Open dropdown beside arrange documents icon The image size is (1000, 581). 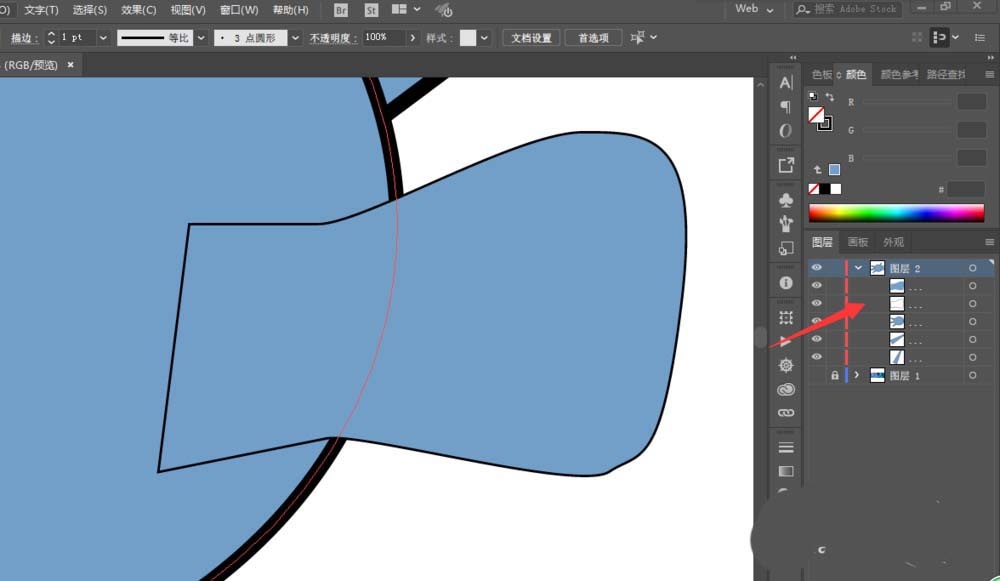tap(417, 9)
